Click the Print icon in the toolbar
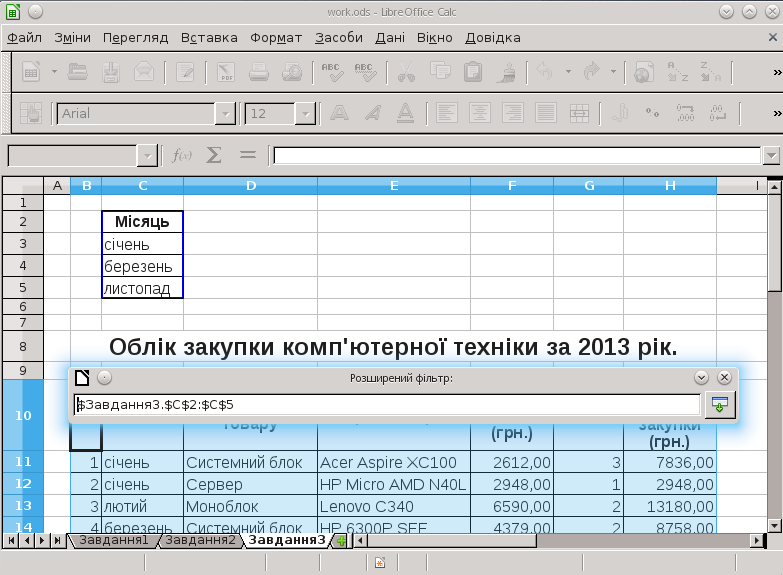Viewport: 783px width, 575px height. [259, 72]
